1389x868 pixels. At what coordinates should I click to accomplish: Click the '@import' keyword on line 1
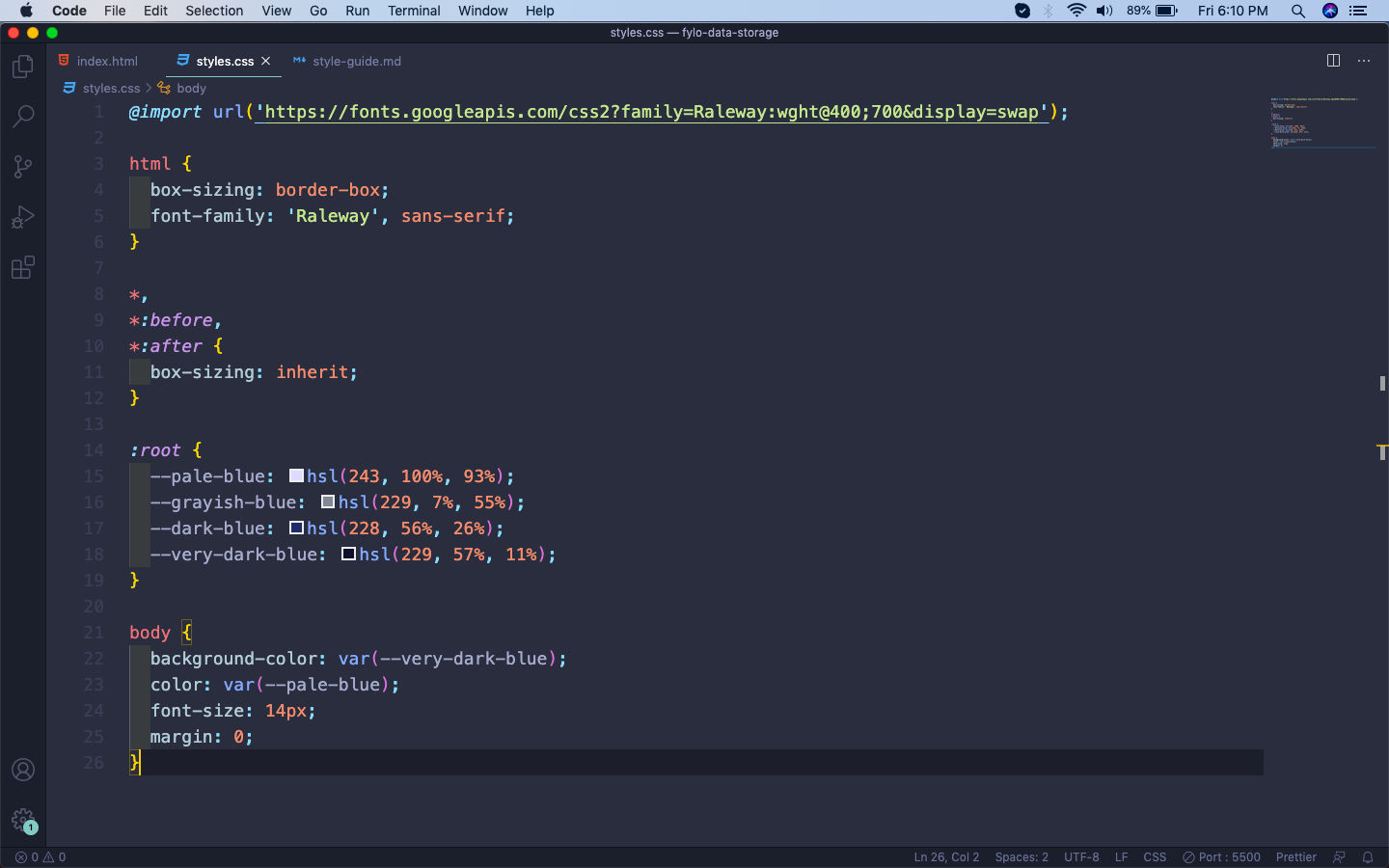point(166,112)
